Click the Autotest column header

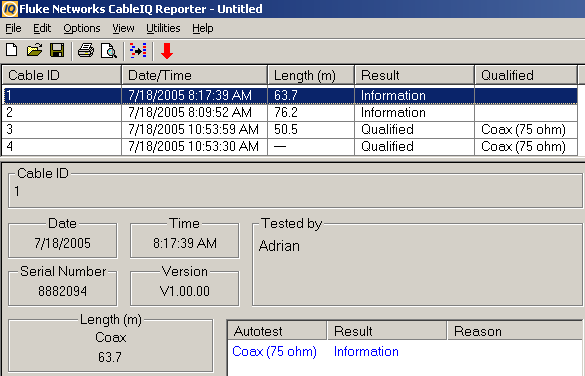point(277,331)
